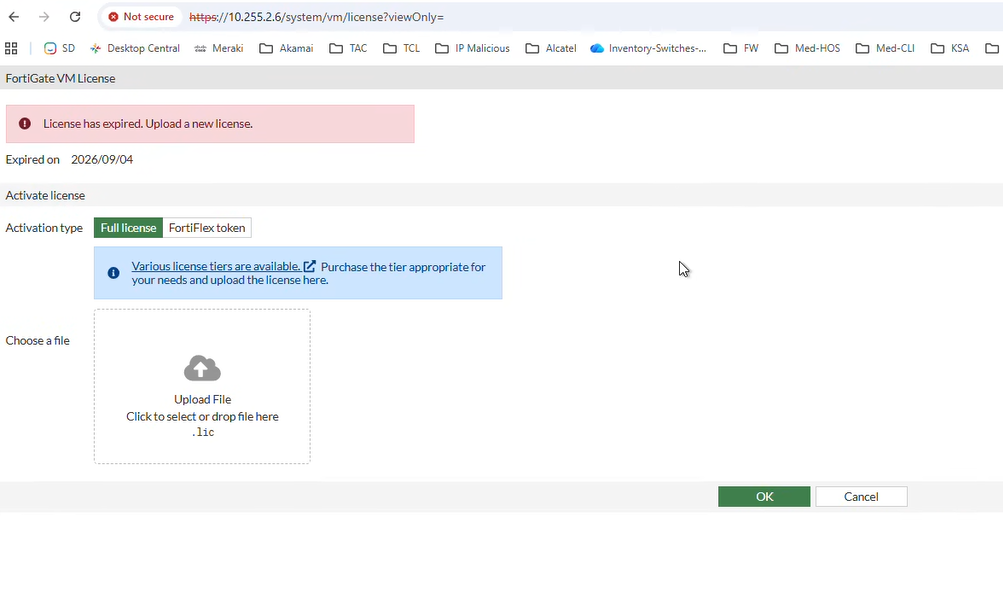The width and height of the screenshot is (1003, 598).
Task: Open the Desktop Central bookmark
Action: [135, 48]
